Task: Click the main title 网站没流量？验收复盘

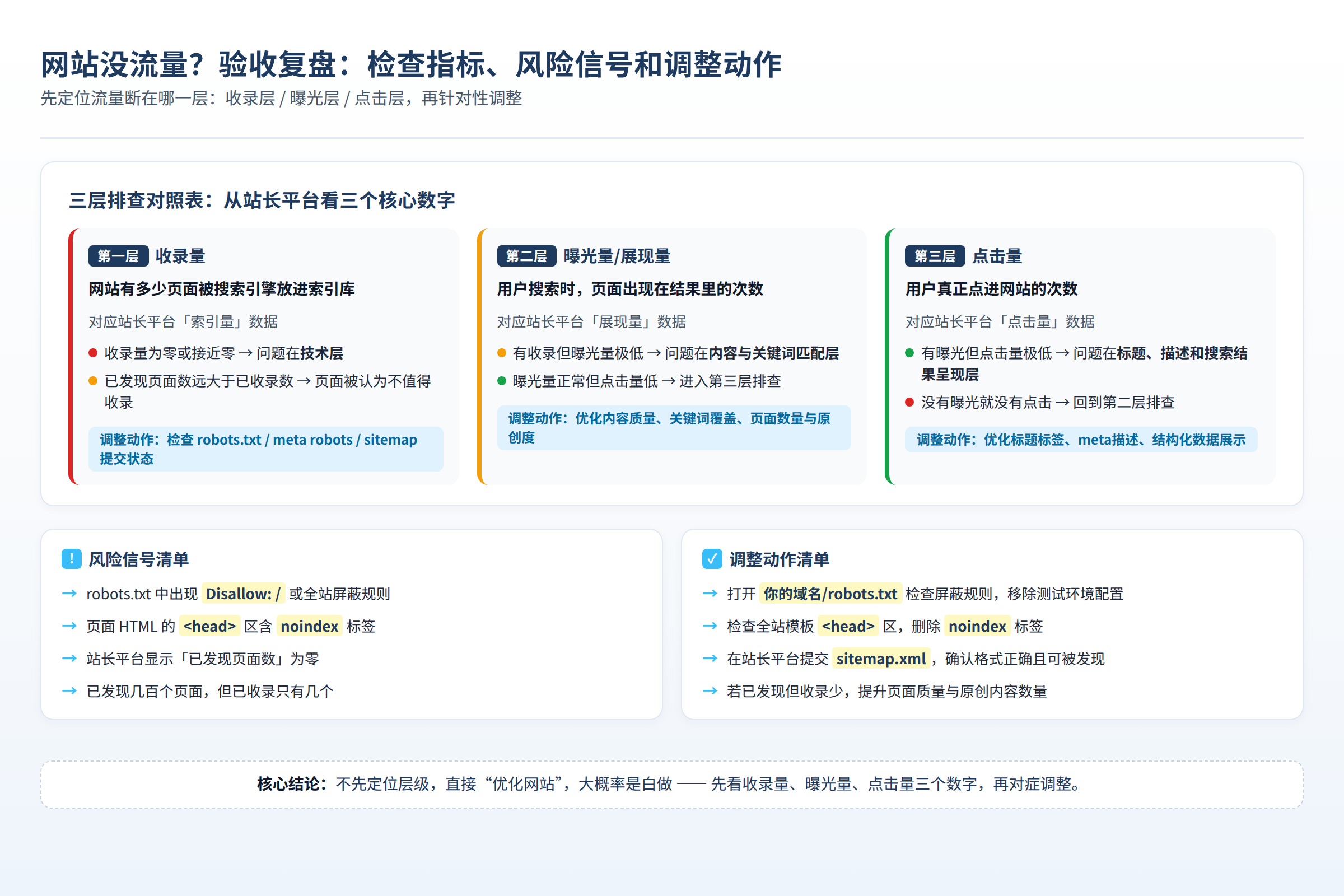Action: click(x=411, y=64)
